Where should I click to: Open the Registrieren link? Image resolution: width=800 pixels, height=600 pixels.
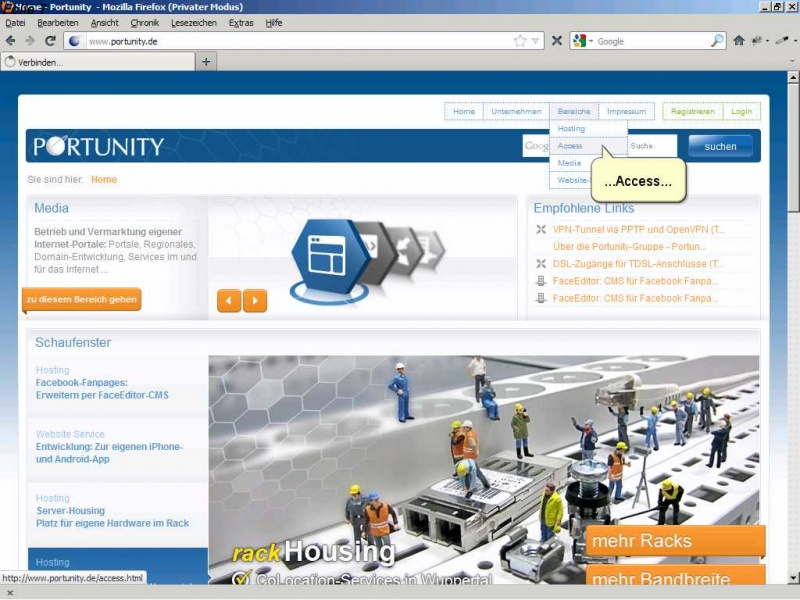[x=692, y=111]
